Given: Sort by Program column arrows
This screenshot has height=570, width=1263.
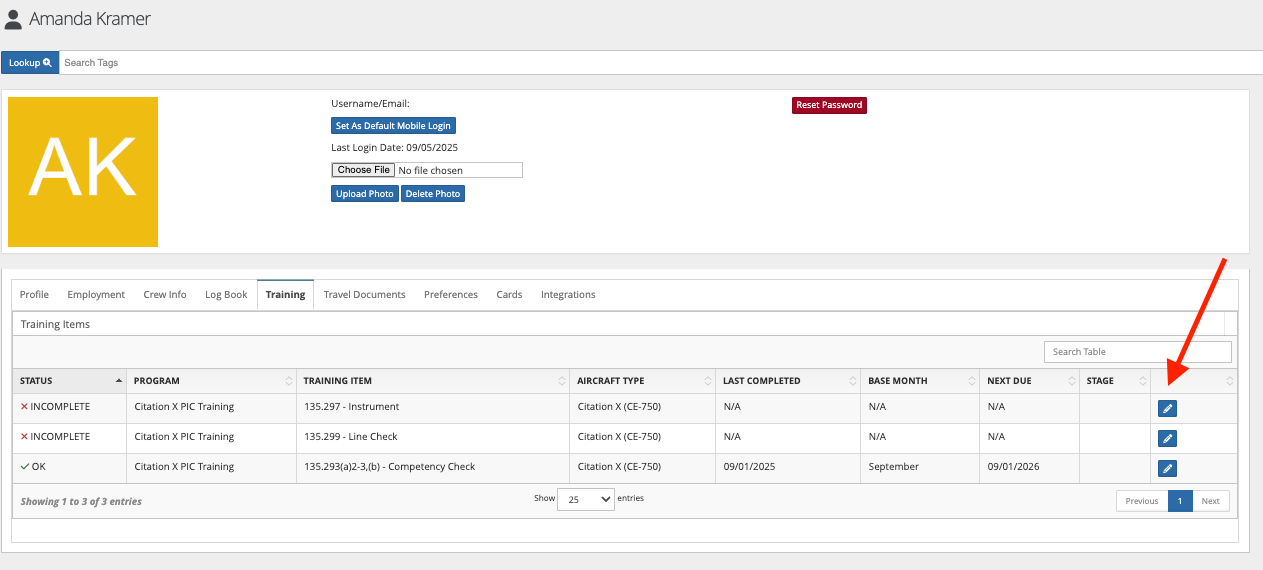Looking at the screenshot, I should point(289,381).
